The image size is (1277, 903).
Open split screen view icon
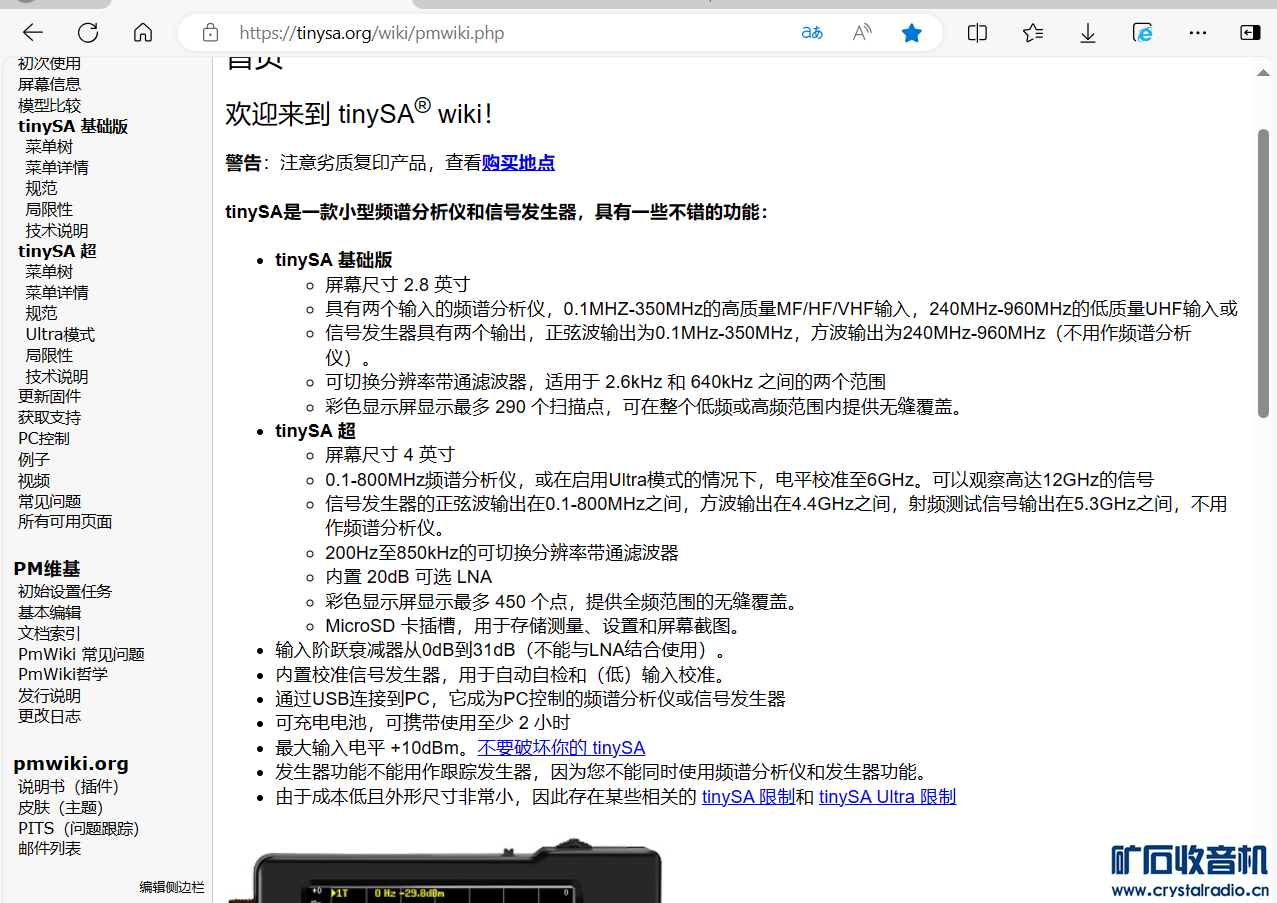tap(978, 33)
